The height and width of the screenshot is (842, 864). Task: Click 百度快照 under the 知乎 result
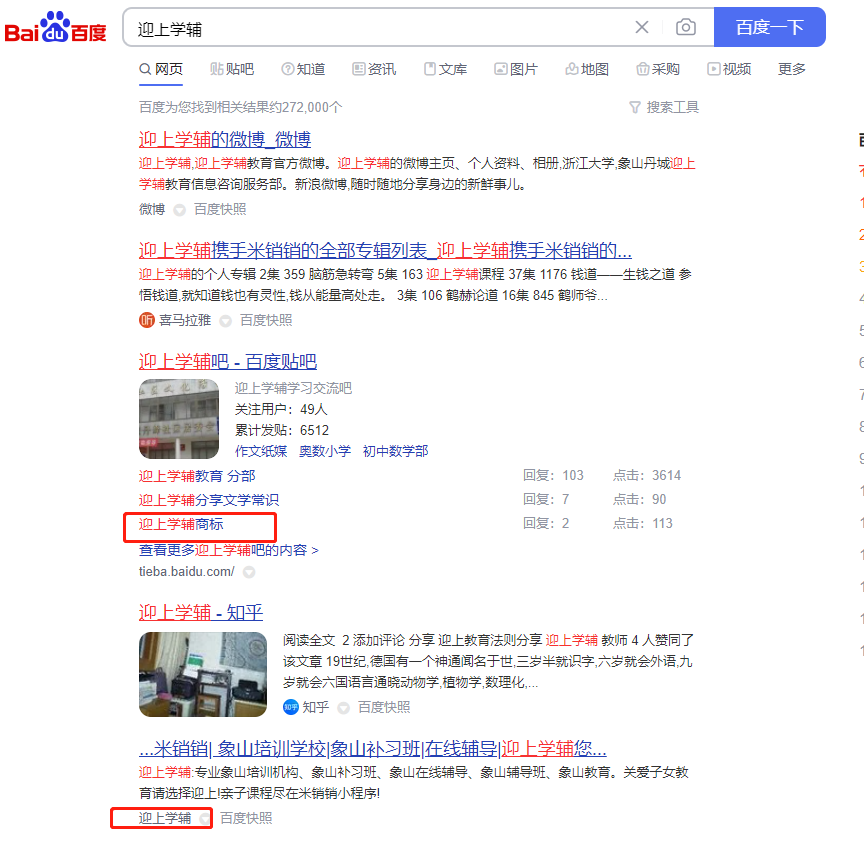(x=384, y=706)
